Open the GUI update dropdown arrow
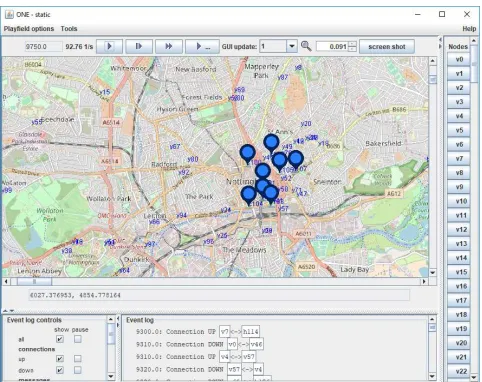Image resolution: width=482 pixels, height=382 pixels. tap(292, 46)
